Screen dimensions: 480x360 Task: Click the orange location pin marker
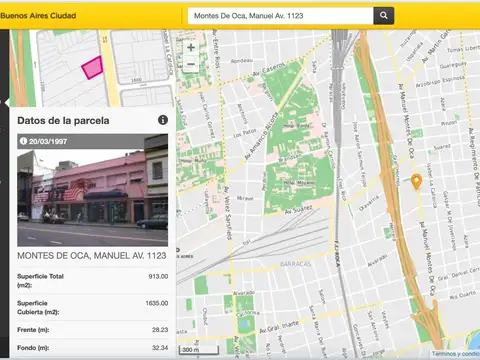click(x=416, y=181)
